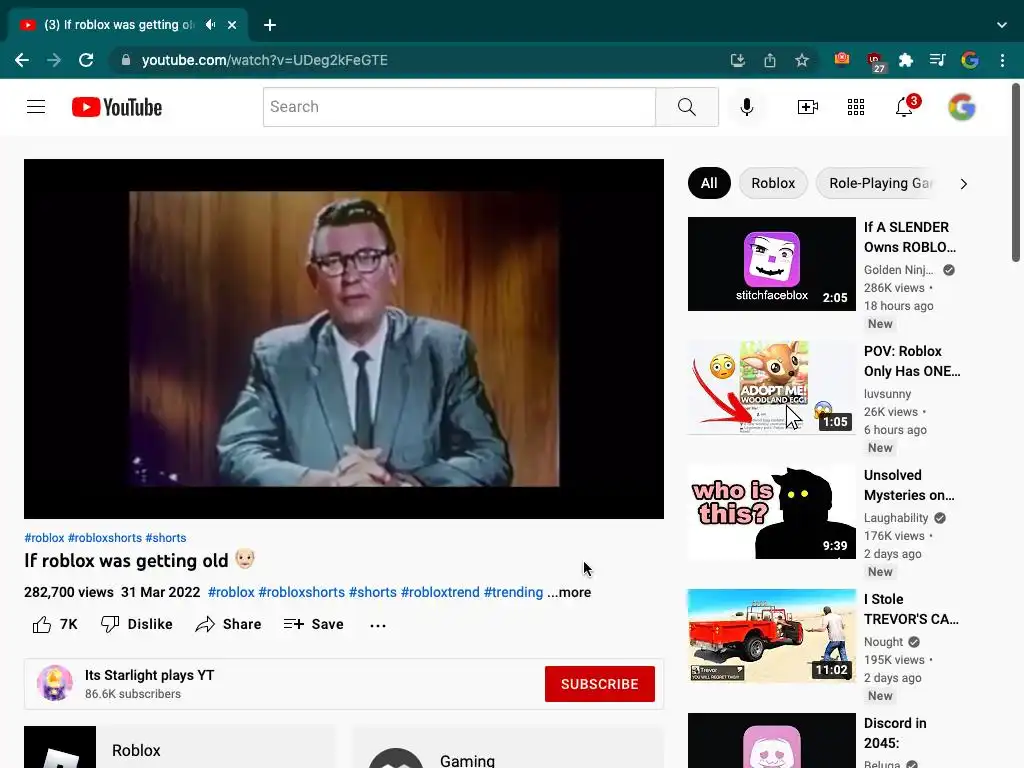
Task: Open the extension icon showing 27
Action: tap(875, 61)
